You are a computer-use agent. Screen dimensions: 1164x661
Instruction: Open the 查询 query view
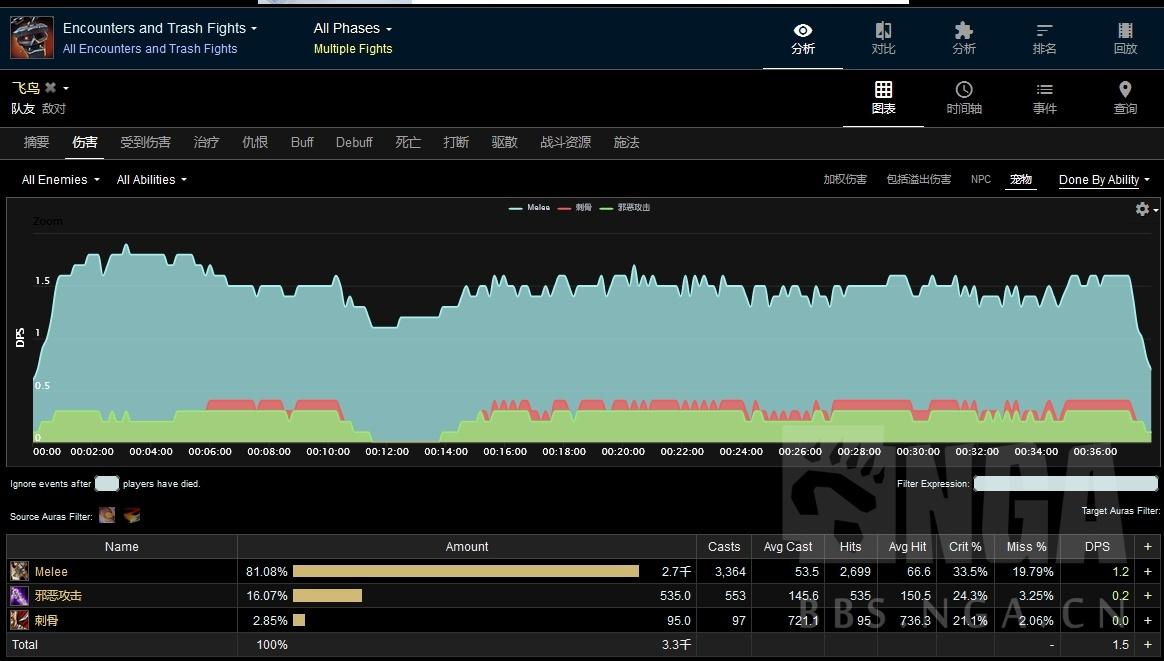tap(1125, 98)
